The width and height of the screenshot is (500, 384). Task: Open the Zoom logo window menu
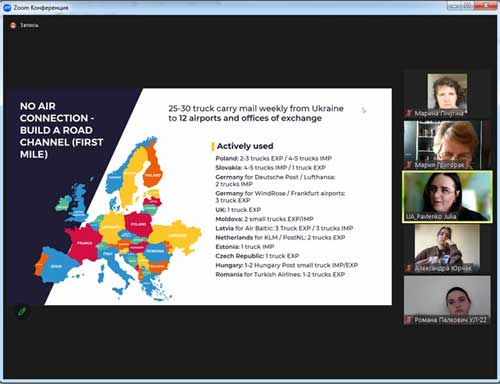click(x=7, y=7)
